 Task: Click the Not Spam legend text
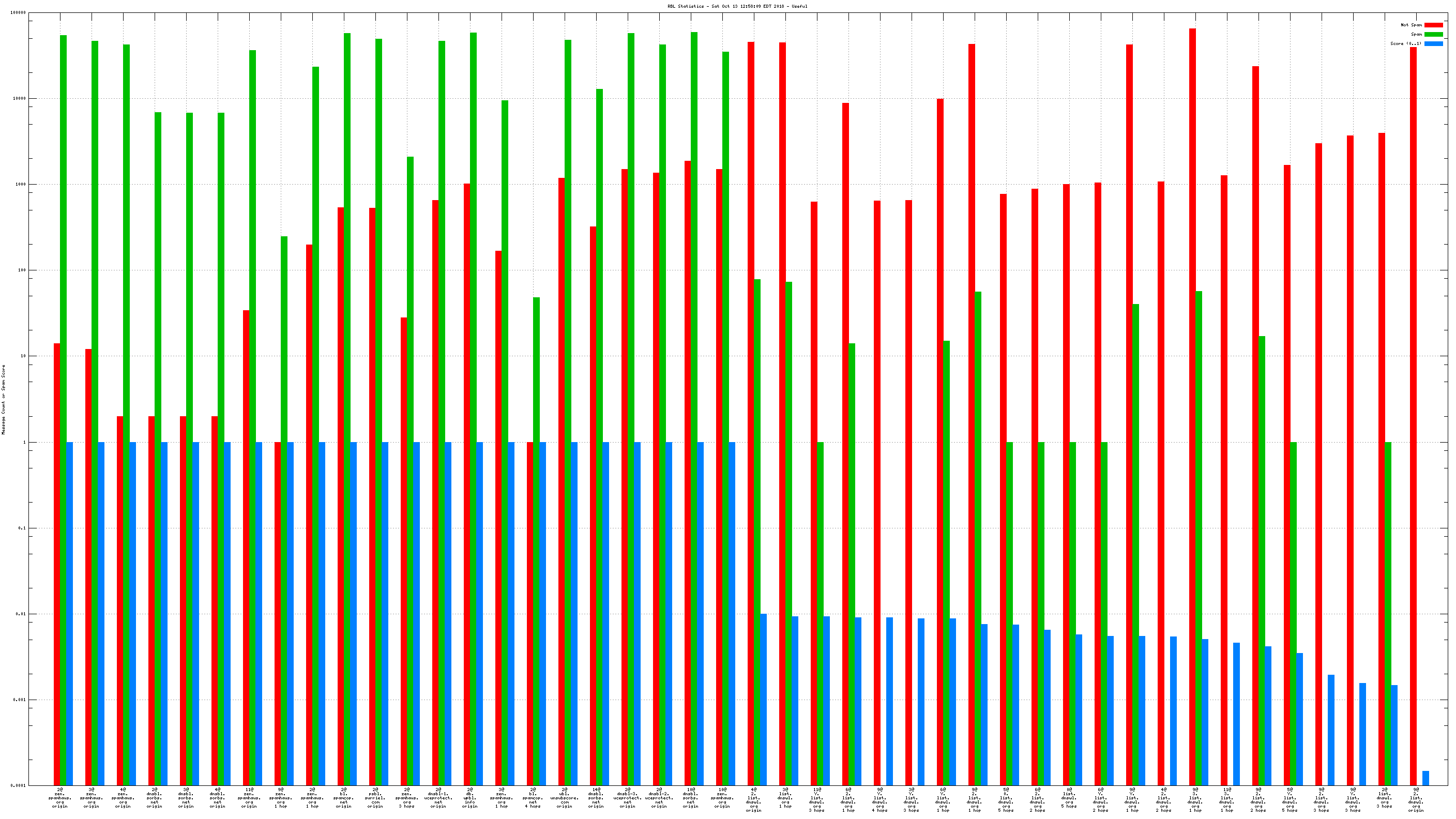pos(1411,25)
